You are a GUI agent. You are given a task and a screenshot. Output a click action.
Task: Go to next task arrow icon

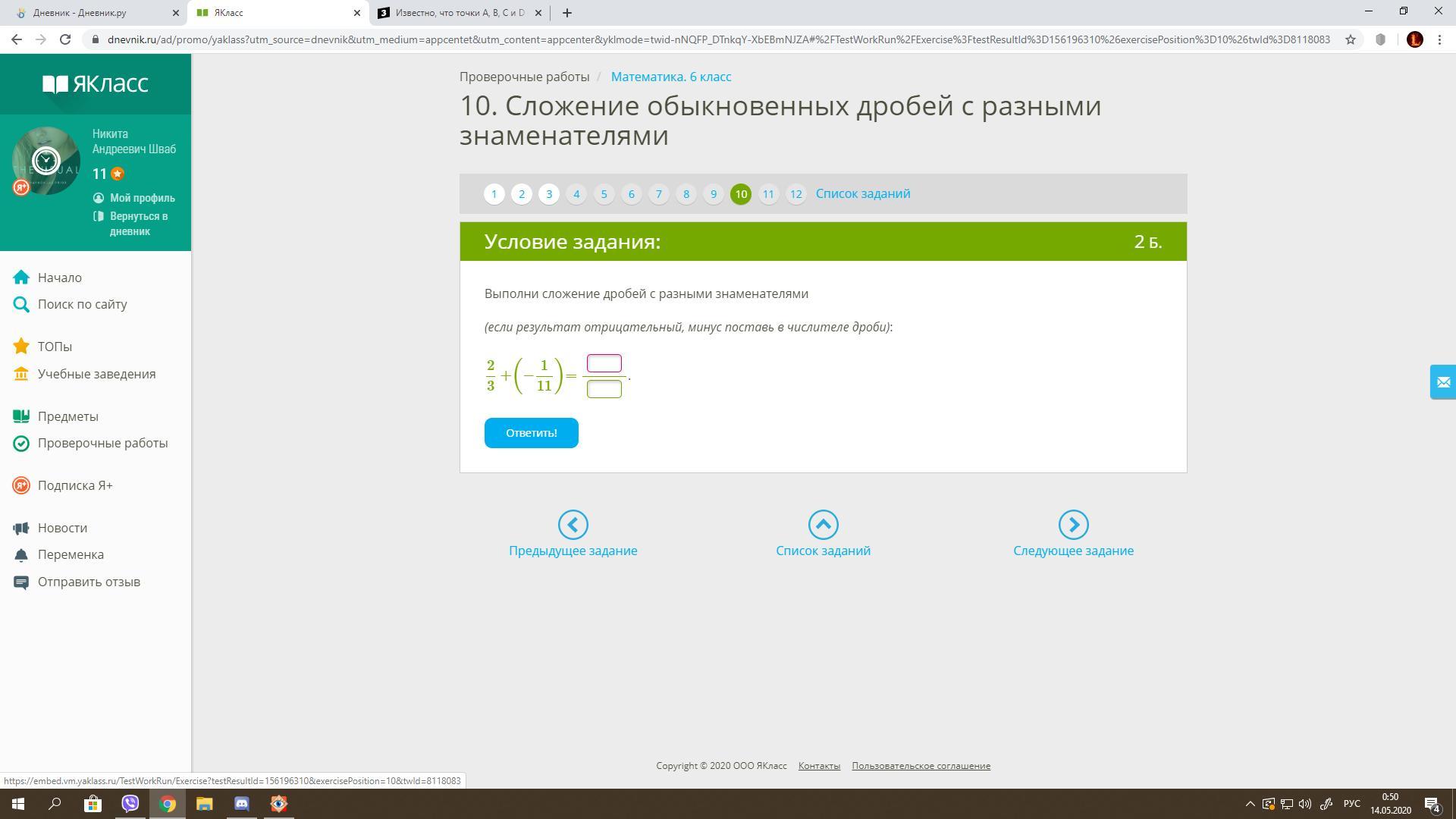tap(1073, 525)
